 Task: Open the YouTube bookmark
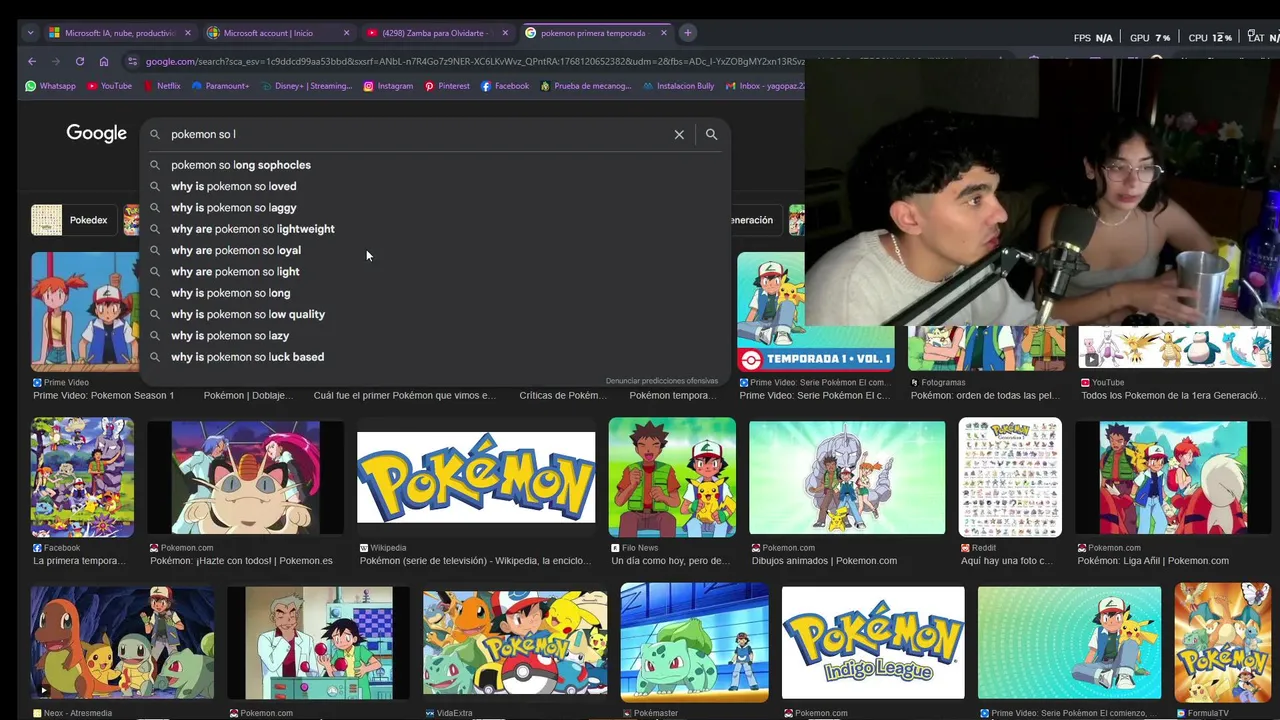click(x=109, y=86)
